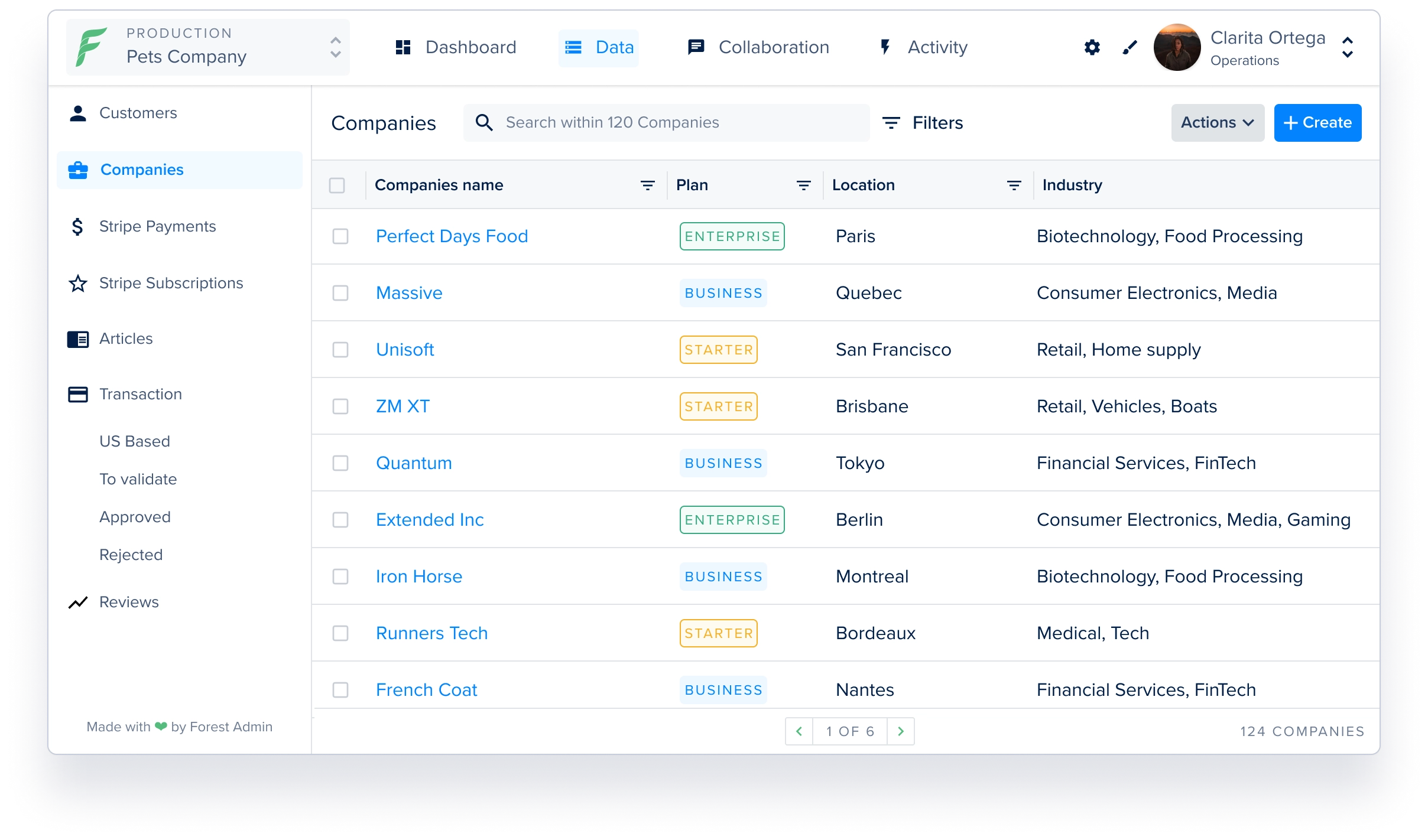This screenshot has height=840, width=1428.
Task: Click the paintbrush layout editor icon
Action: (1130, 47)
